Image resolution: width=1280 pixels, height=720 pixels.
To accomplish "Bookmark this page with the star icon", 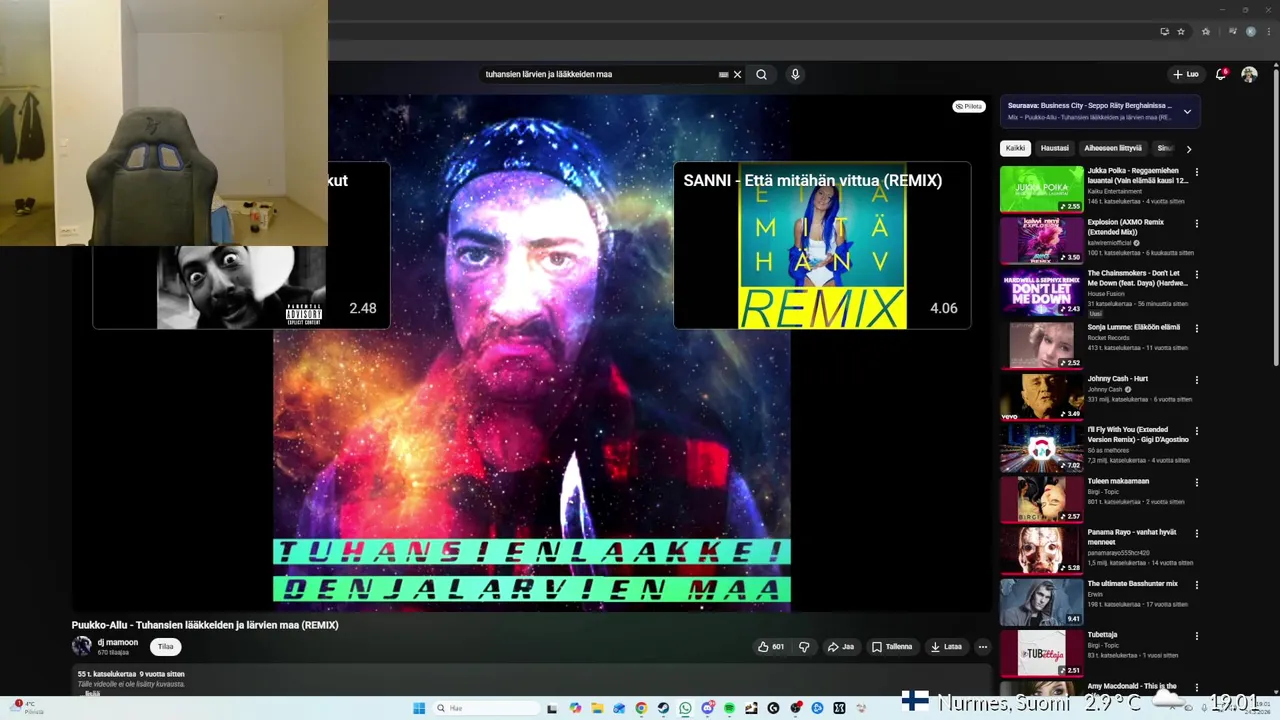I will (x=1181, y=31).
